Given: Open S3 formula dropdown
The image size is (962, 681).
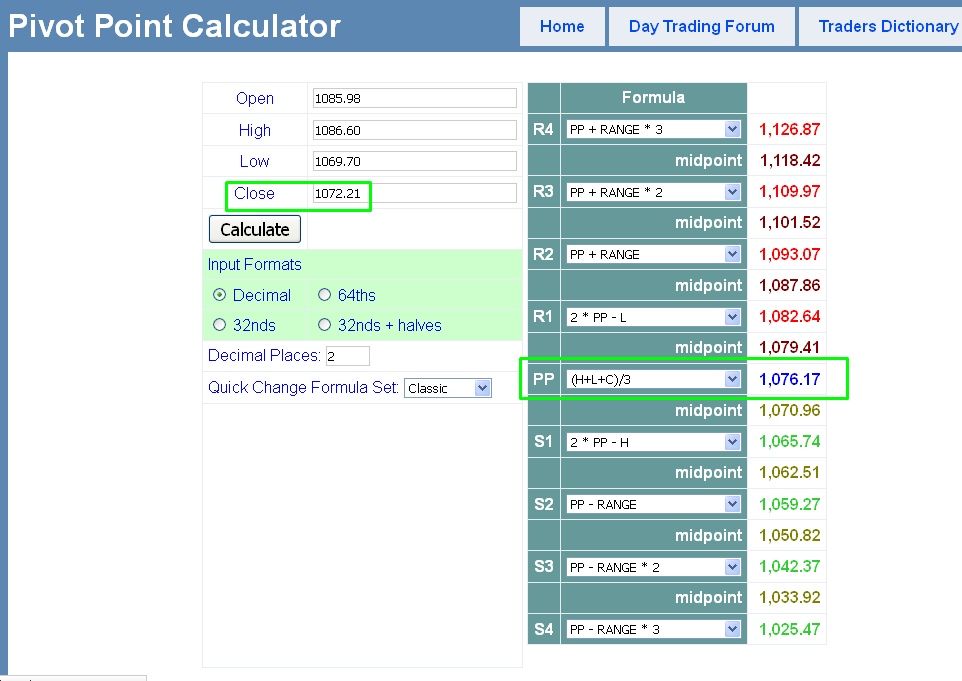Looking at the screenshot, I should (x=653, y=567).
